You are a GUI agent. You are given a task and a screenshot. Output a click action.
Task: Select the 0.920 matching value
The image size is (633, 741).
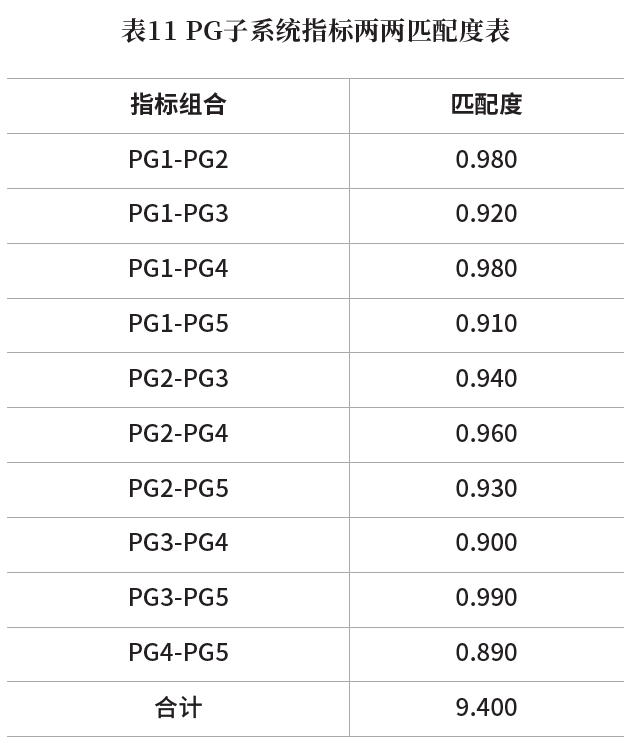(x=486, y=214)
